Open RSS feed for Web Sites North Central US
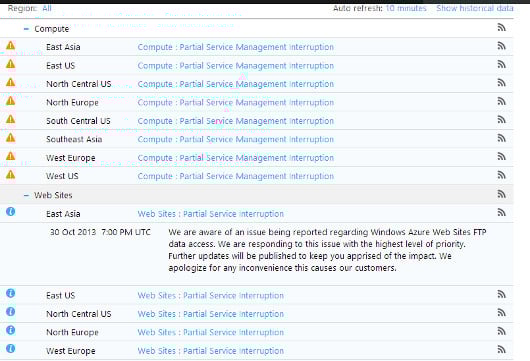 pyautogui.click(x=502, y=313)
